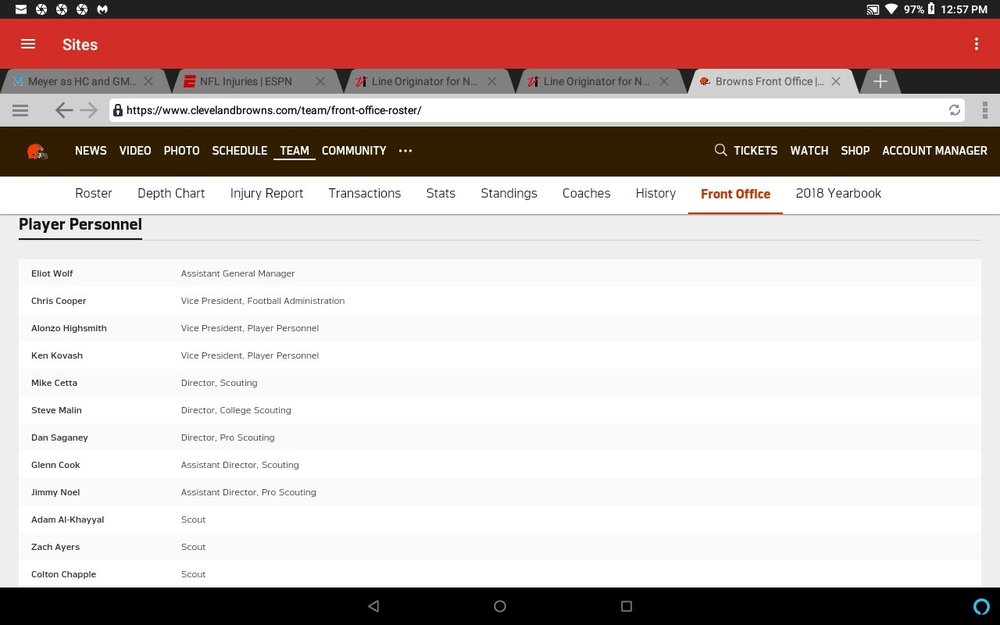
Task: Select the Steve Malin name
Action: (x=56, y=411)
